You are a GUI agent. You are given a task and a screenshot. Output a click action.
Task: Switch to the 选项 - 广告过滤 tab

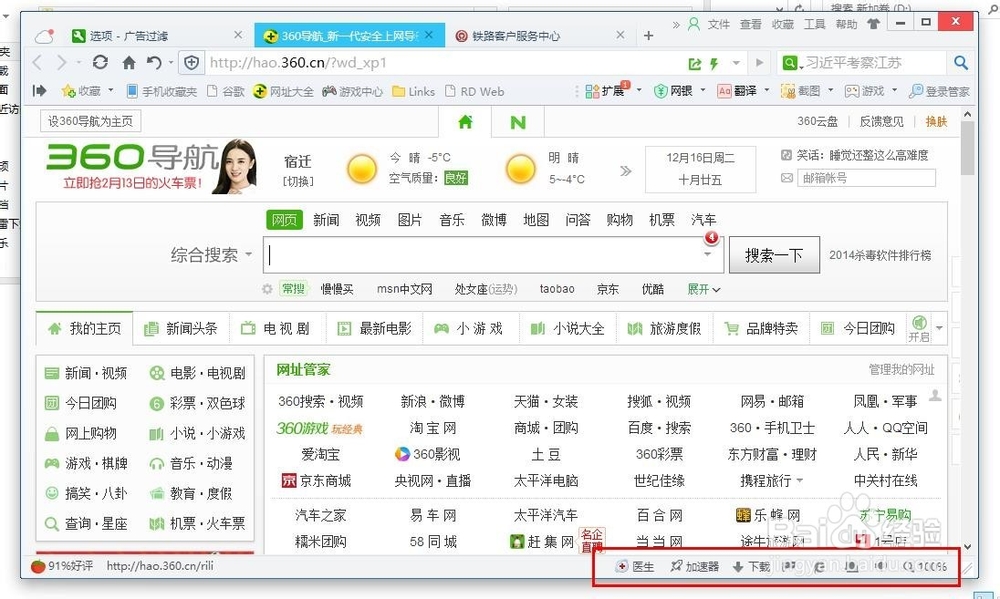(x=155, y=36)
